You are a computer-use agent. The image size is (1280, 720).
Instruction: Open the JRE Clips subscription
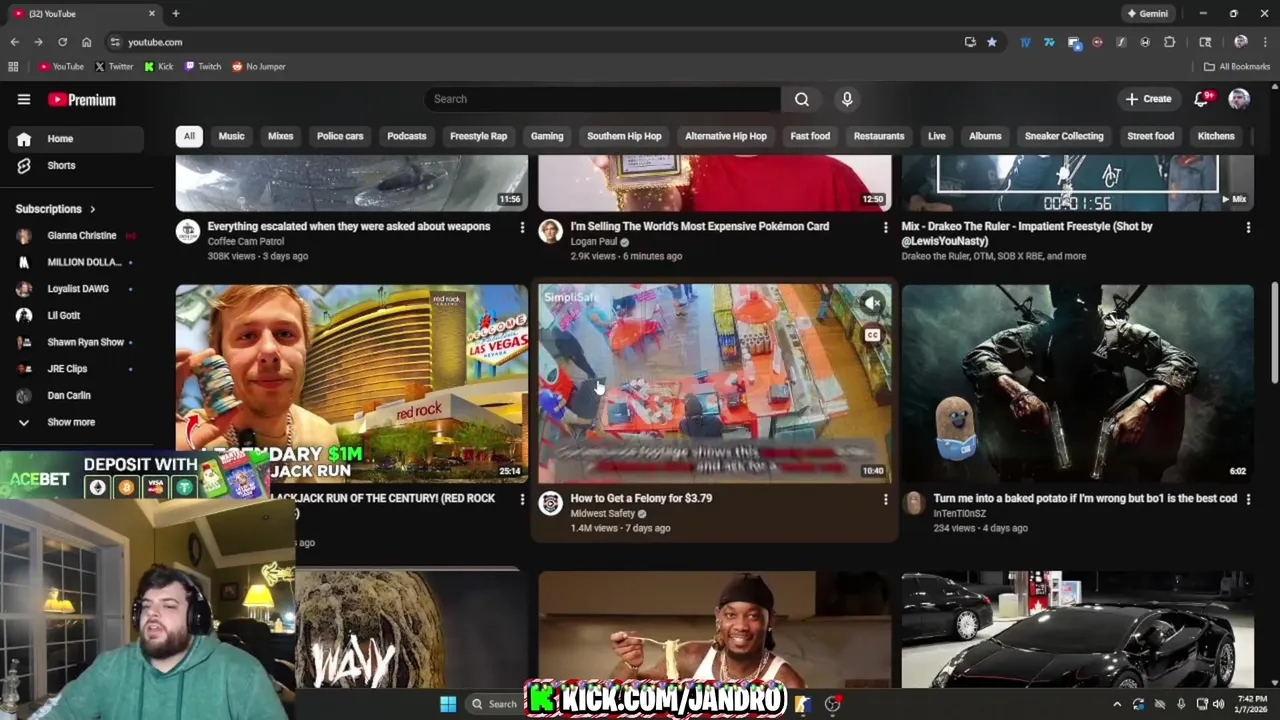click(x=76, y=369)
